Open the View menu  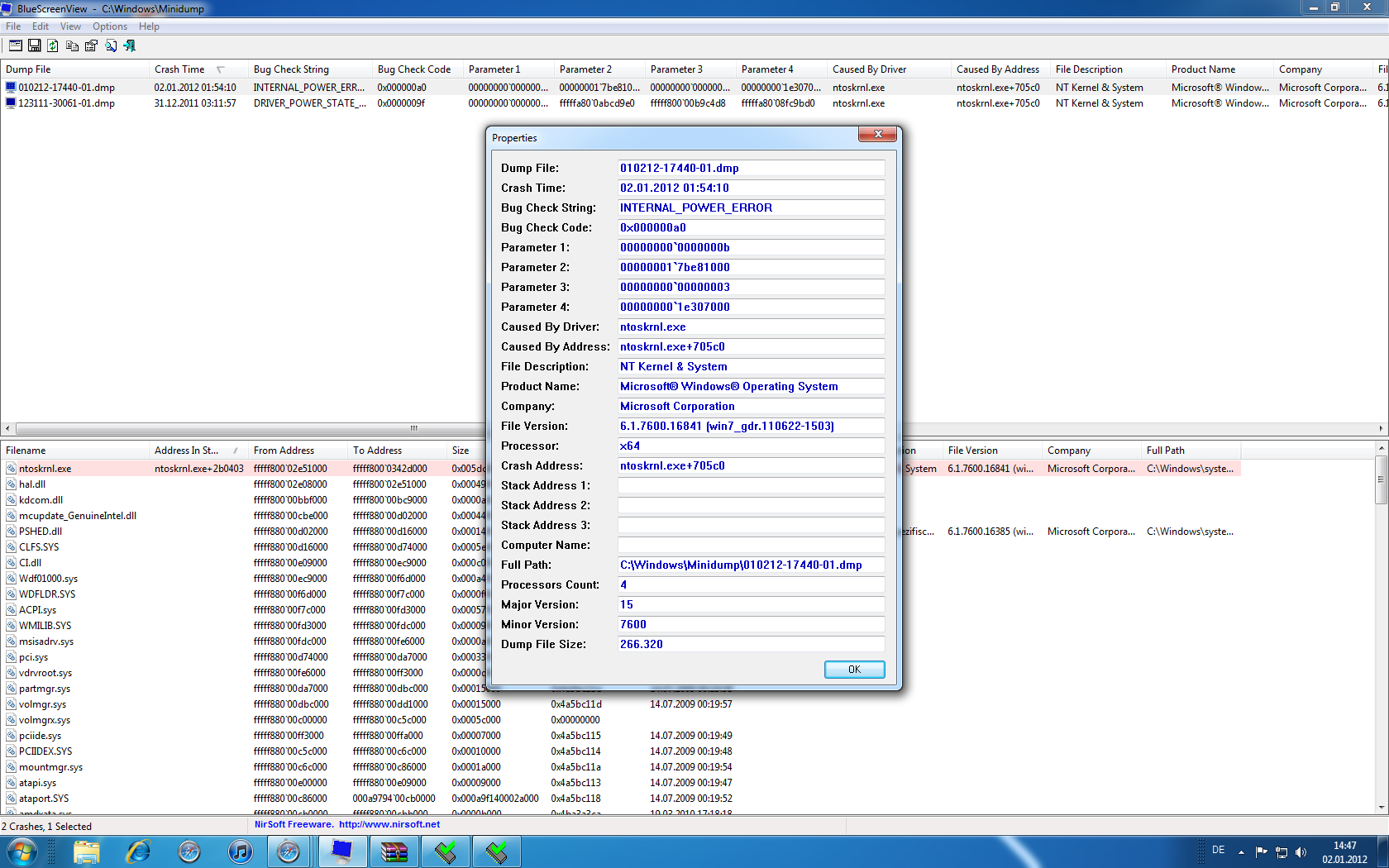(x=70, y=26)
